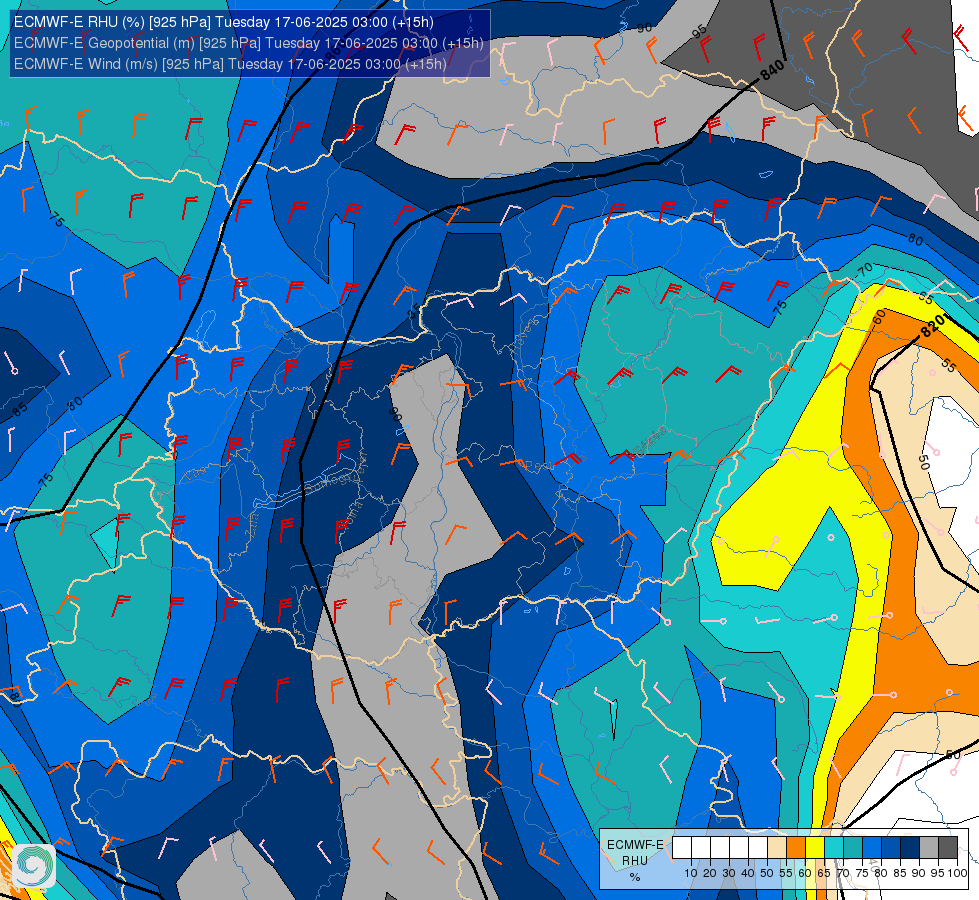Screen dimensions: 979x900
Task: Click the white legend swatch between 10 and 20
Action: point(701,848)
